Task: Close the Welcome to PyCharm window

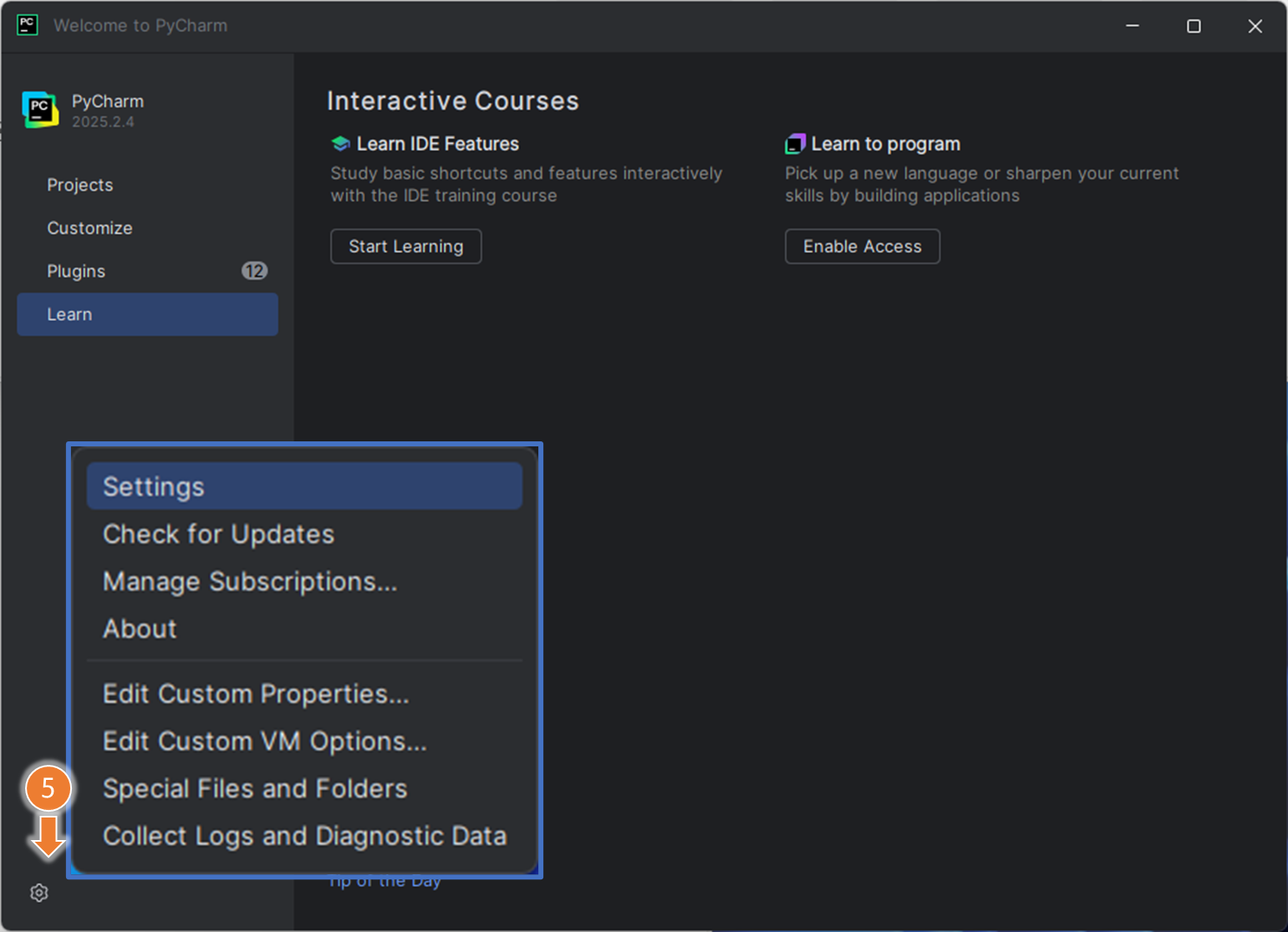Action: click(1255, 26)
